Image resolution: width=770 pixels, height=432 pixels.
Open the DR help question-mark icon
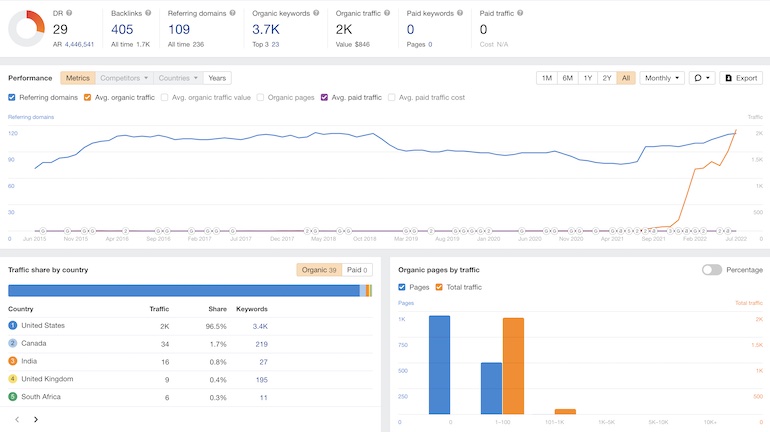[69, 13]
